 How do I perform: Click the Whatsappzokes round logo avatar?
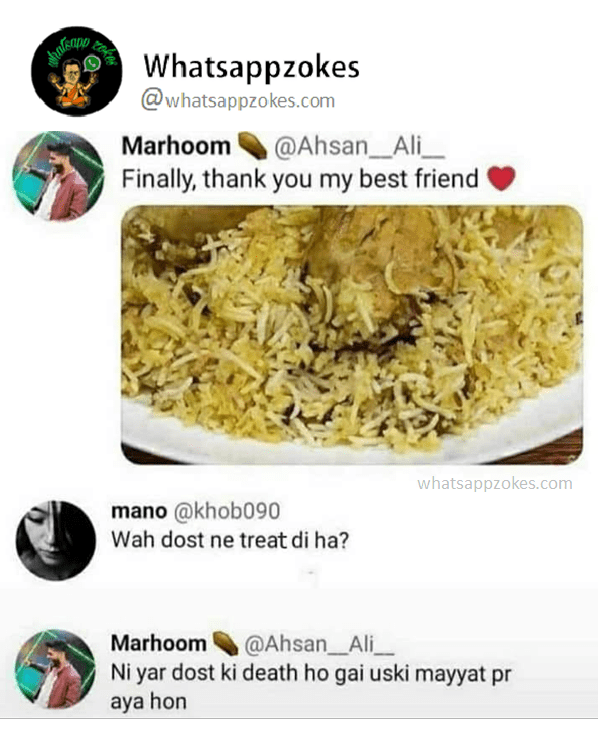tap(77, 71)
